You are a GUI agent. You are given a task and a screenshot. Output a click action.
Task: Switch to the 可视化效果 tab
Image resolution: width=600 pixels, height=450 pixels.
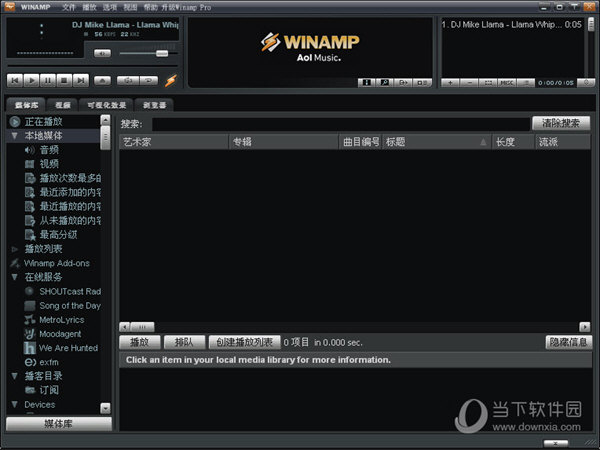pyautogui.click(x=106, y=105)
